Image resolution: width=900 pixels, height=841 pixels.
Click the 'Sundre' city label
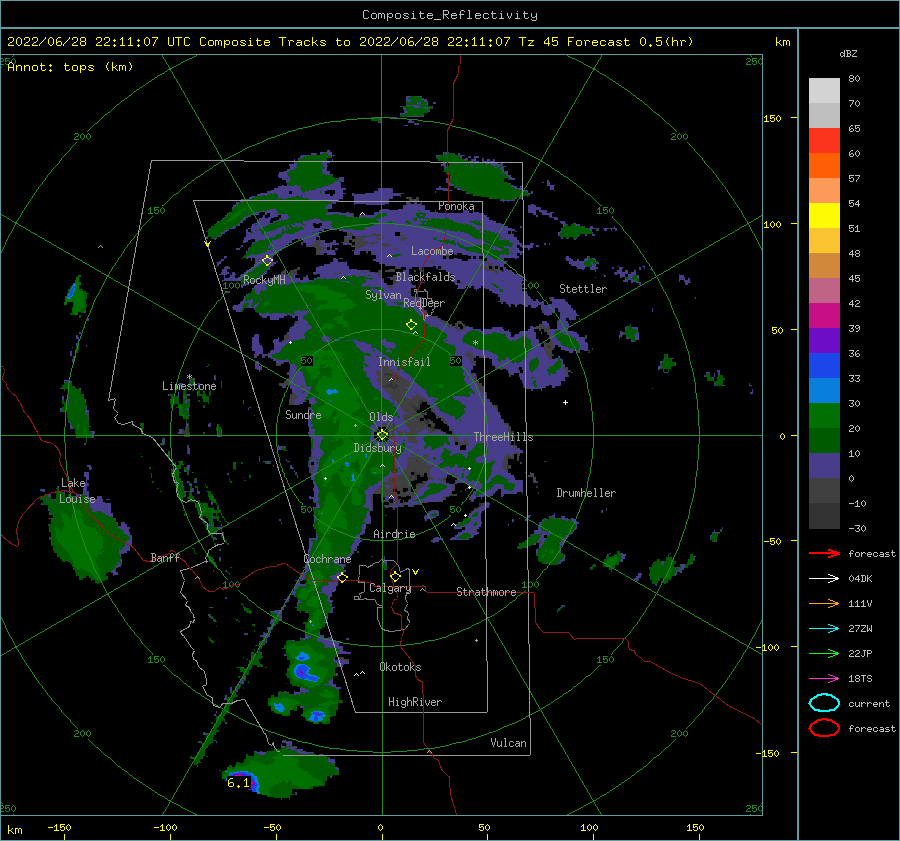[x=303, y=414]
